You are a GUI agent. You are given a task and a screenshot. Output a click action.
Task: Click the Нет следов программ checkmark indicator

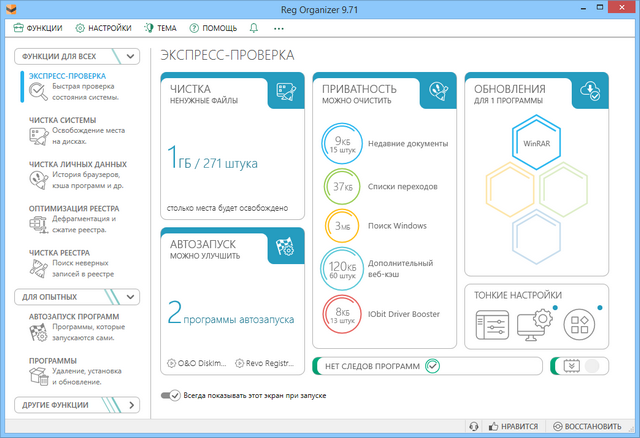pos(432,366)
